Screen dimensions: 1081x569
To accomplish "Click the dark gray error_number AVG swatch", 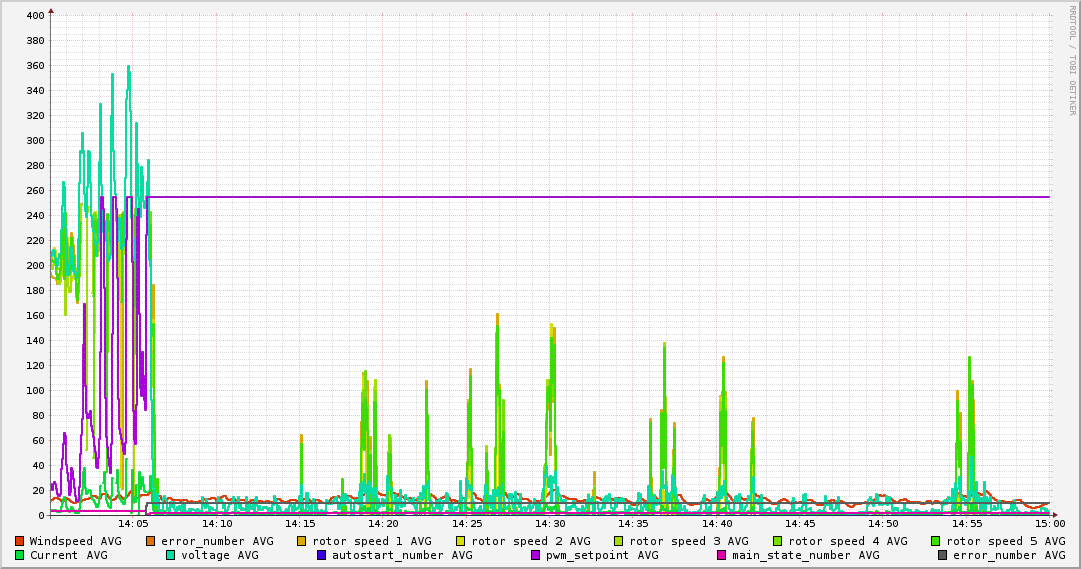I will click(943, 555).
